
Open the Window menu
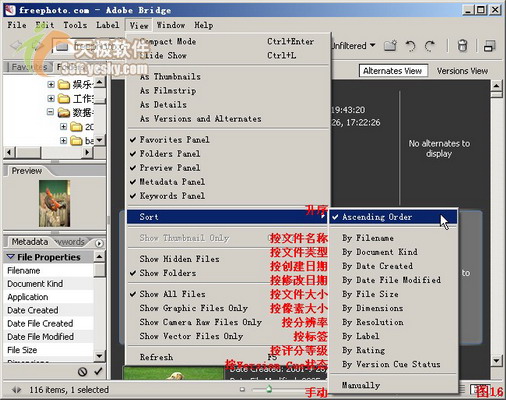pyautogui.click(x=171, y=25)
